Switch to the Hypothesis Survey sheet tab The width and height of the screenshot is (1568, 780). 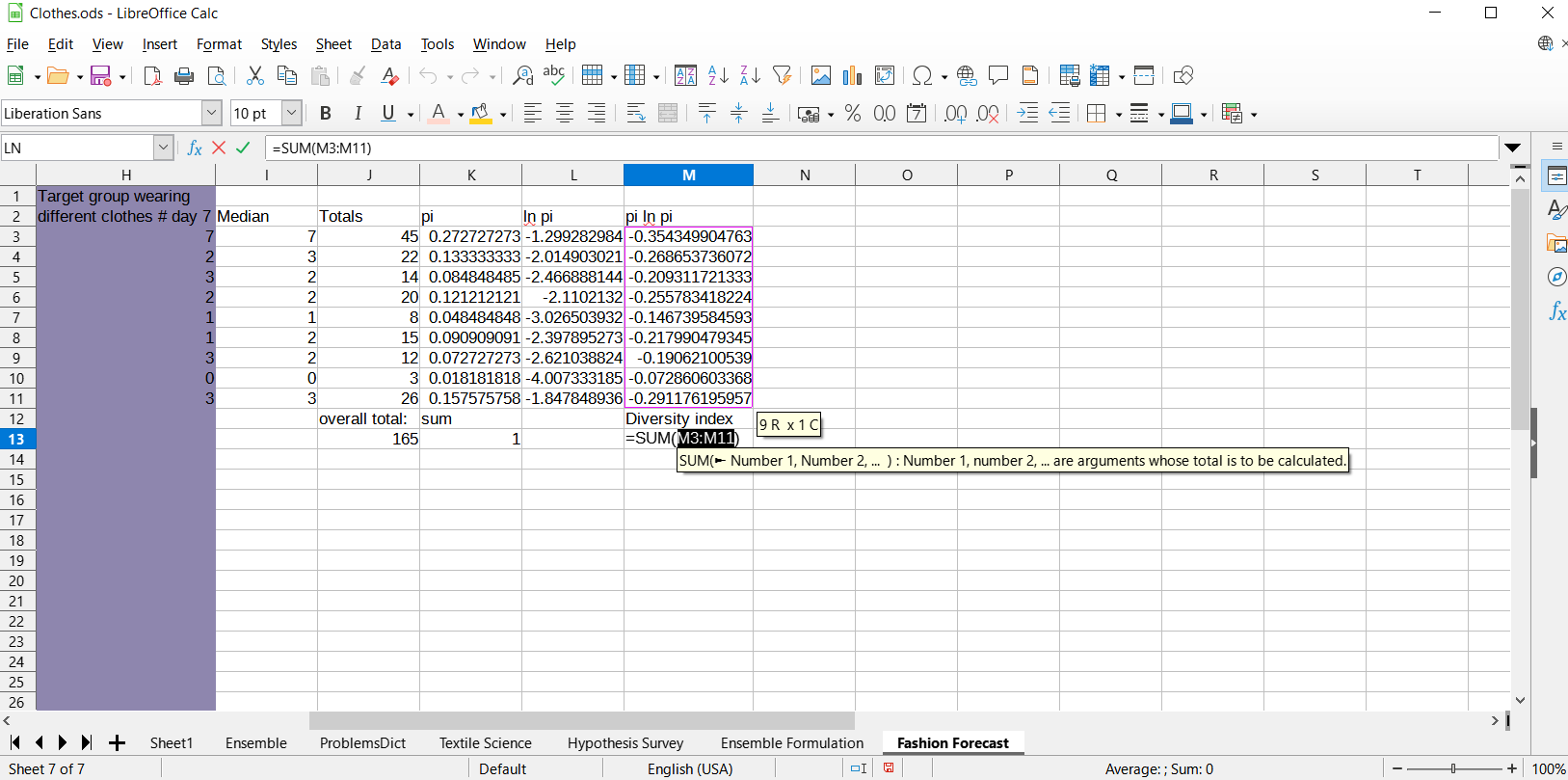point(625,743)
